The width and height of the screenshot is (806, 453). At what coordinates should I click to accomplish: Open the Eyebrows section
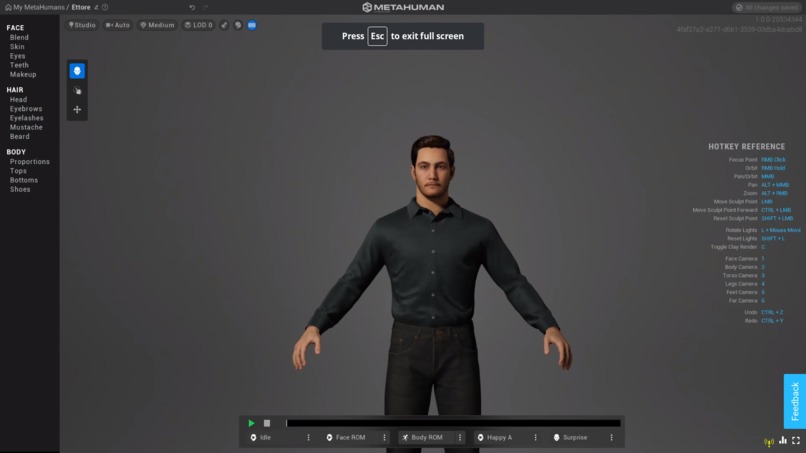26,108
